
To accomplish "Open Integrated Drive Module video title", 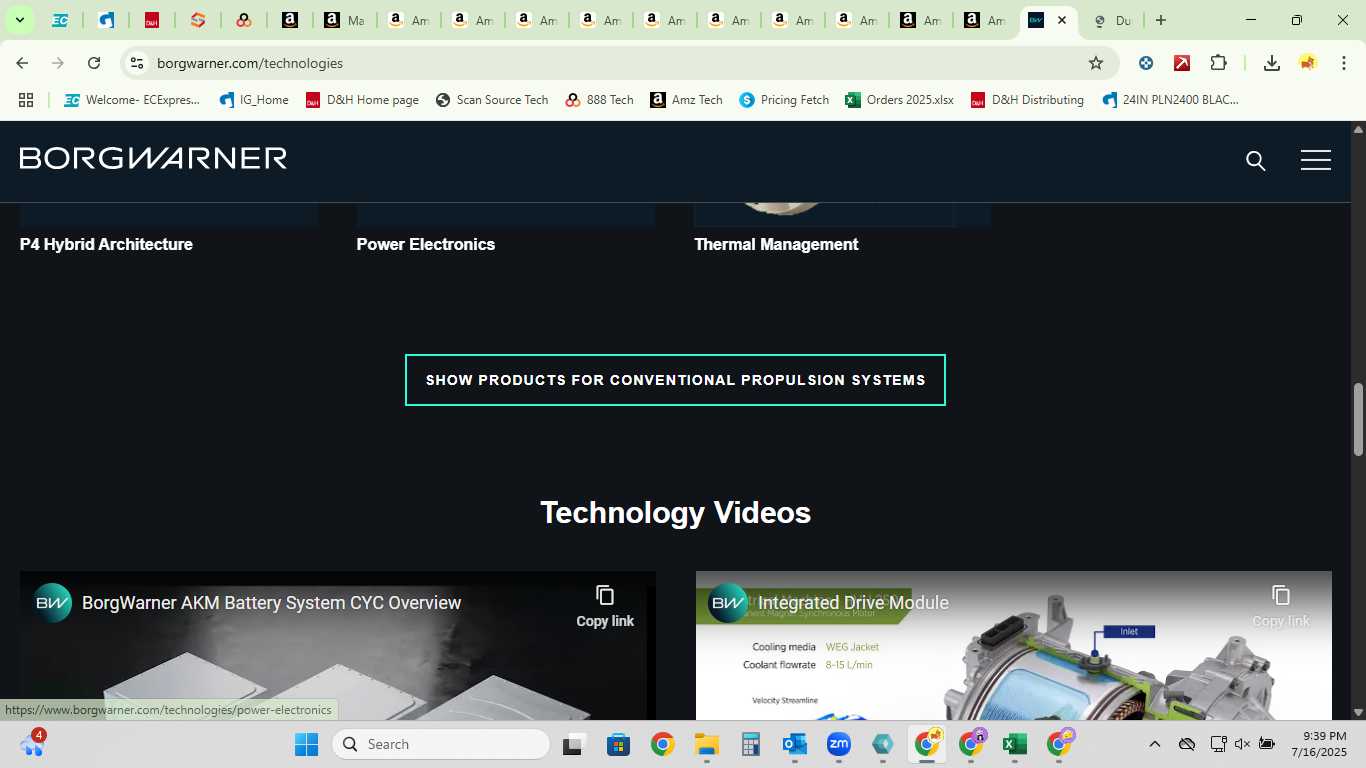I will coord(853,603).
